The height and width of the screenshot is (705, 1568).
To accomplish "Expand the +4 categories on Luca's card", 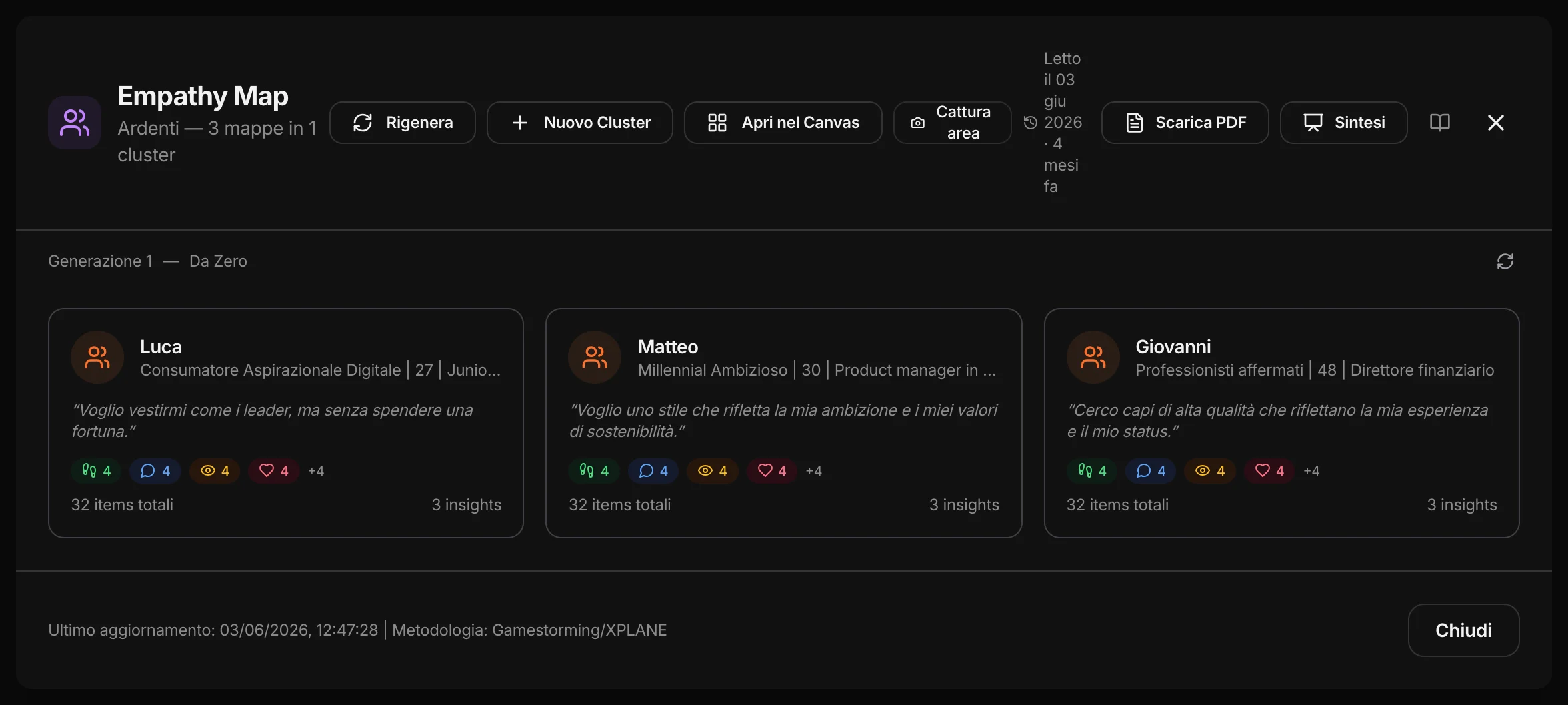I will pyautogui.click(x=316, y=471).
